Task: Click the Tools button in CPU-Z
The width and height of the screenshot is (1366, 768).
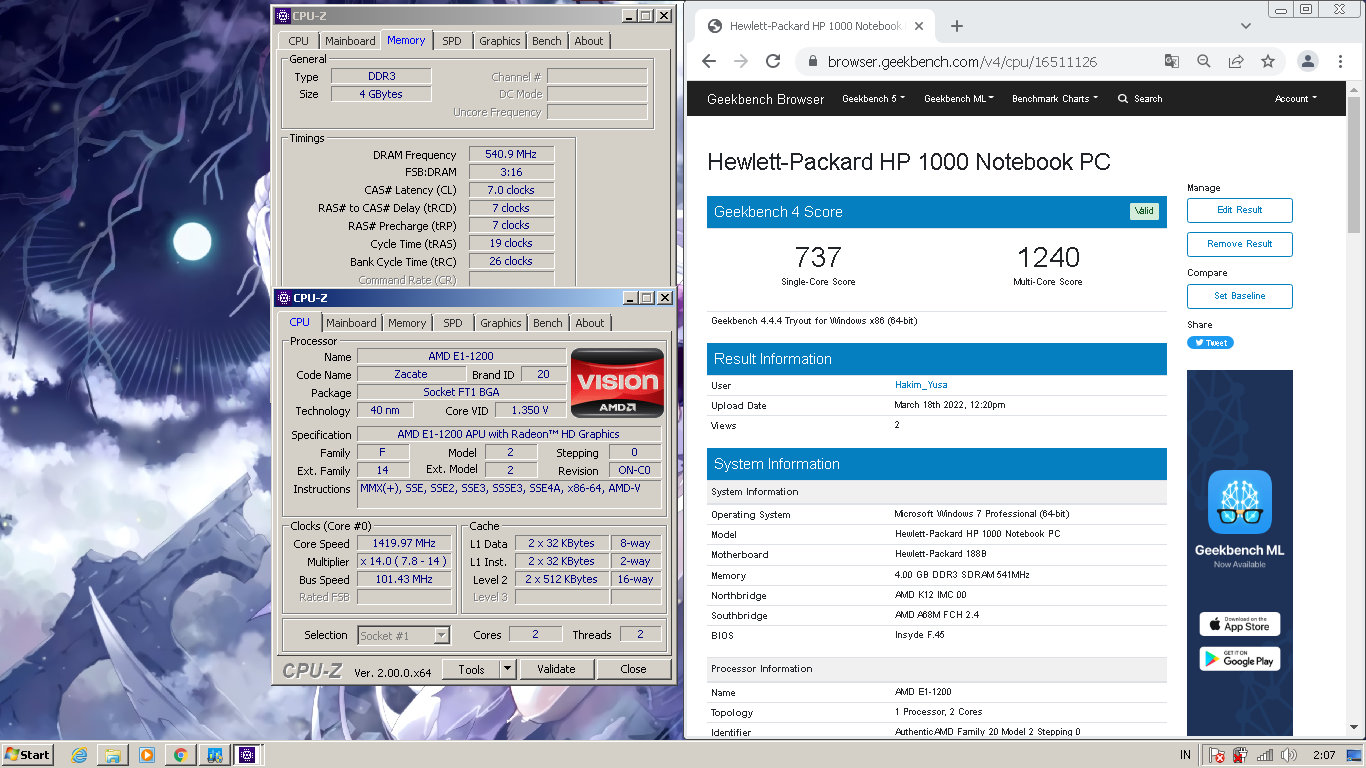Action: click(x=471, y=669)
